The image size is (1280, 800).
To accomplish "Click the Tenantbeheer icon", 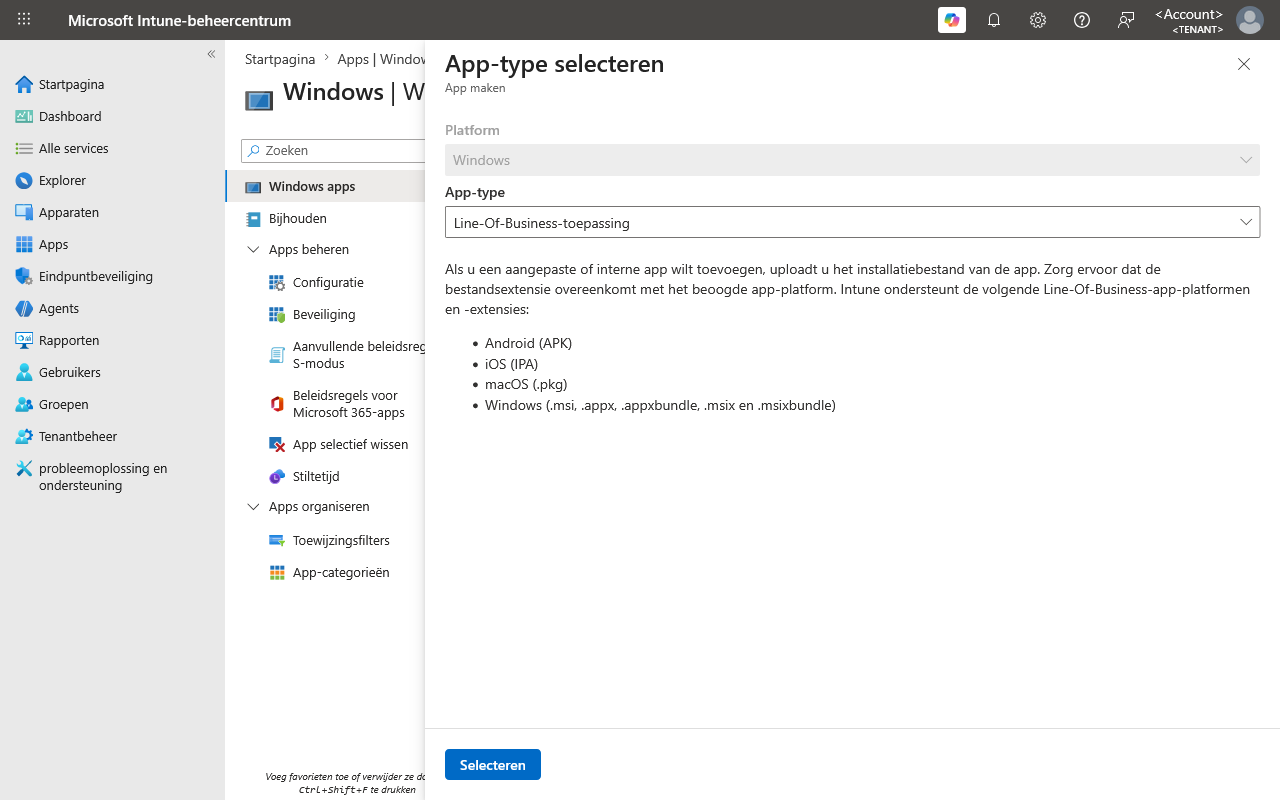I will pos(24,436).
